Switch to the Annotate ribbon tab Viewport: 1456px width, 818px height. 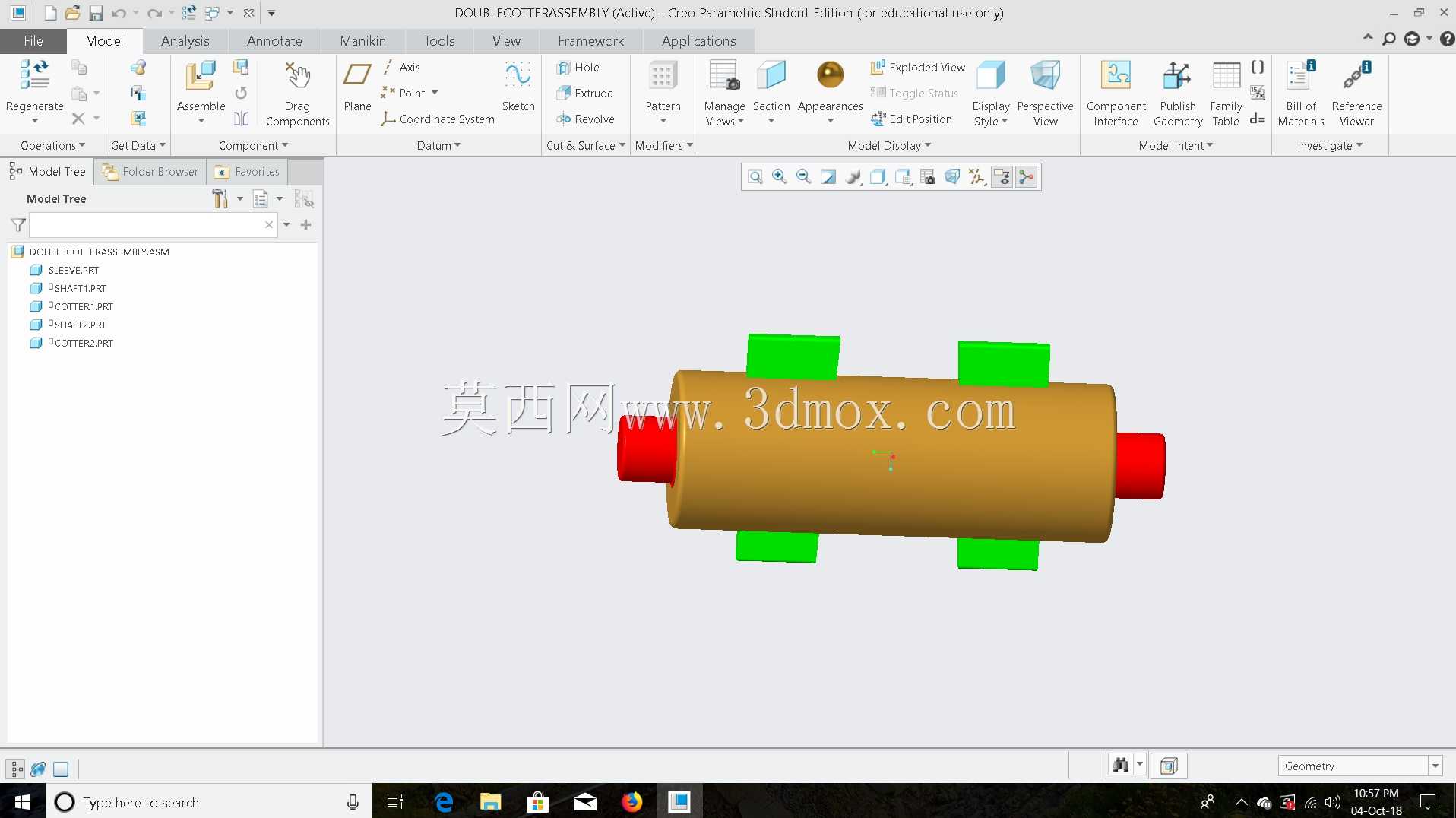point(274,41)
